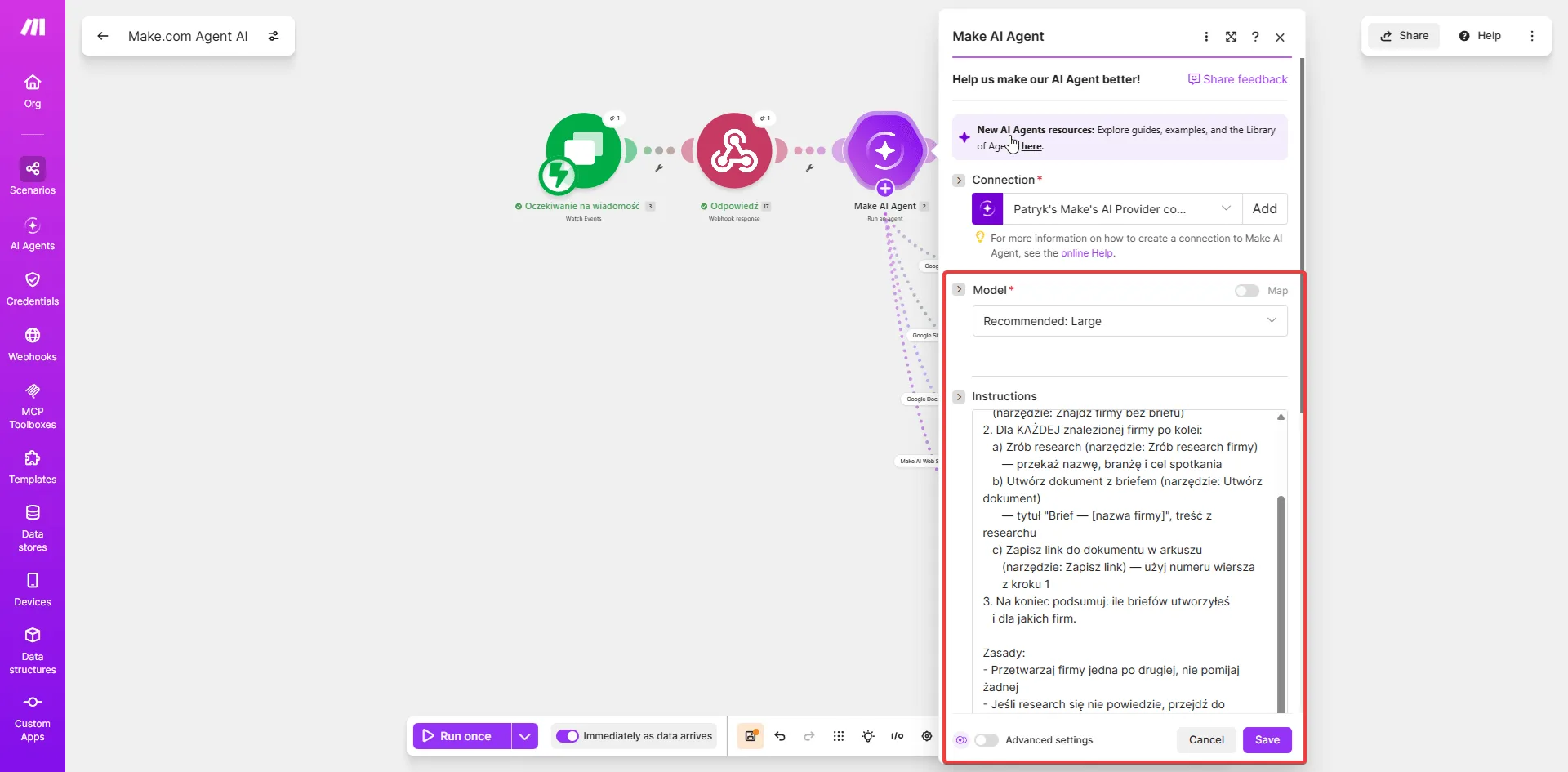This screenshot has height=772, width=1568.
Task: Open wrench between trigger and webhook modules
Action: 659,168
